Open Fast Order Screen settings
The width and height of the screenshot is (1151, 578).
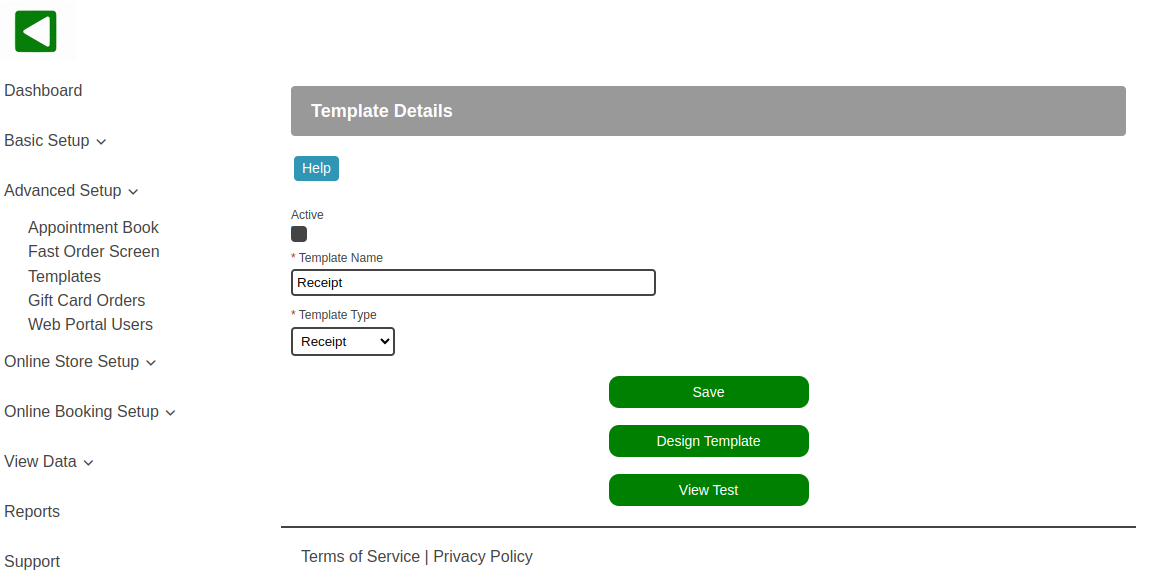point(94,251)
